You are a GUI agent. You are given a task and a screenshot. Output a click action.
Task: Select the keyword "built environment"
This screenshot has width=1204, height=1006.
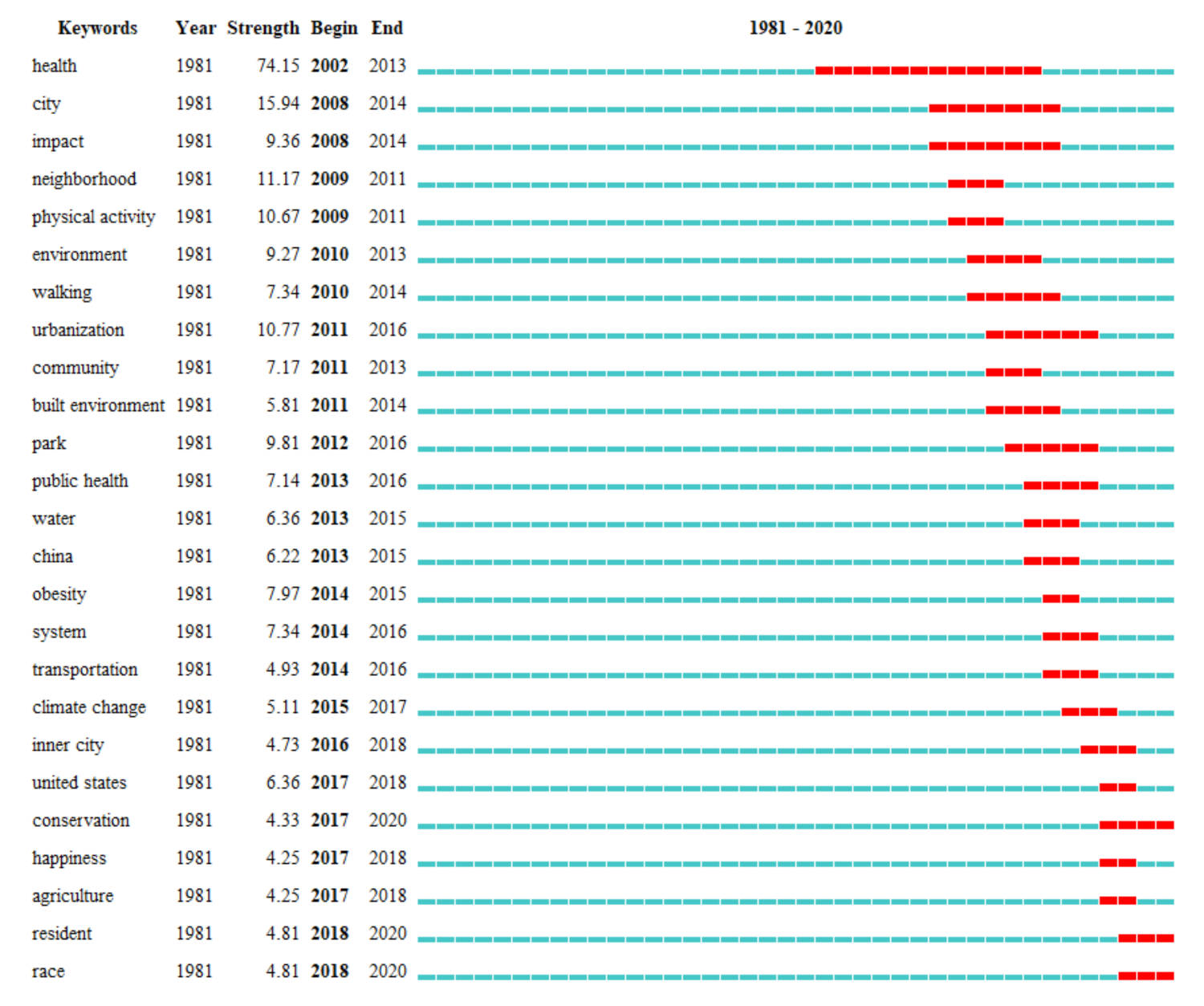coord(98,405)
